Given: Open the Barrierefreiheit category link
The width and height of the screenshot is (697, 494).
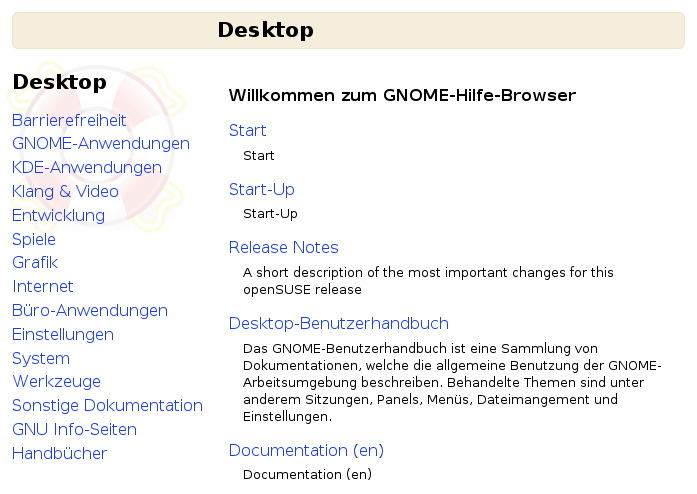Looking at the screenshot, I should [x=69, y=120].
